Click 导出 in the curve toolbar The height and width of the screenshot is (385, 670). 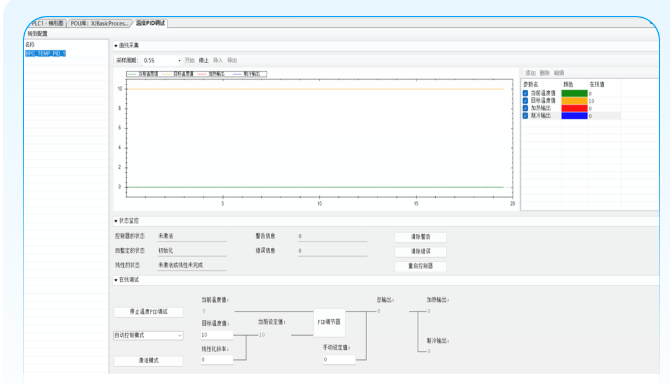tap(232, 61)
